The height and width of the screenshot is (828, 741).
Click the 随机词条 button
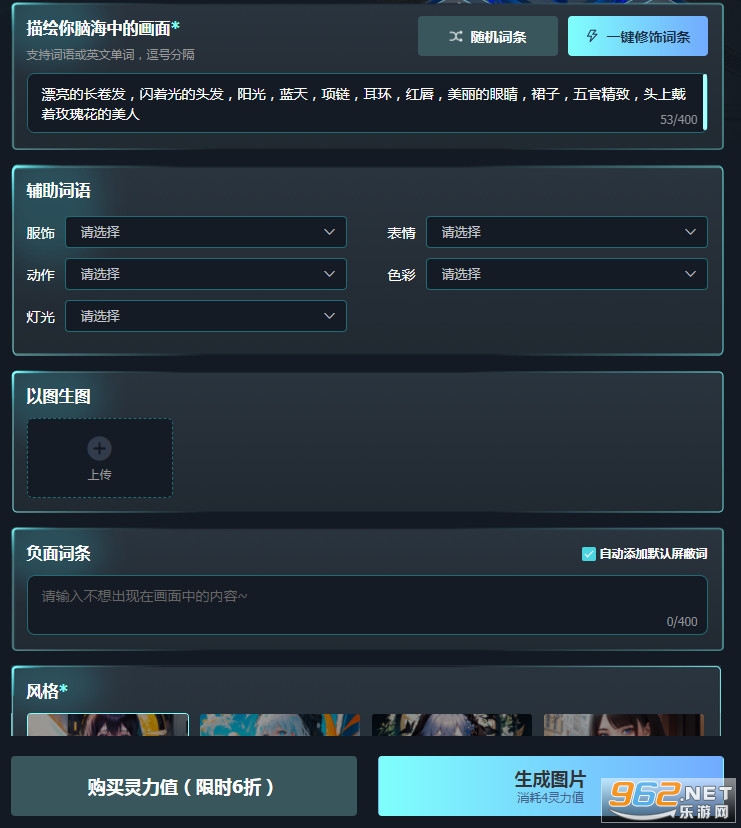pos(487,36)
